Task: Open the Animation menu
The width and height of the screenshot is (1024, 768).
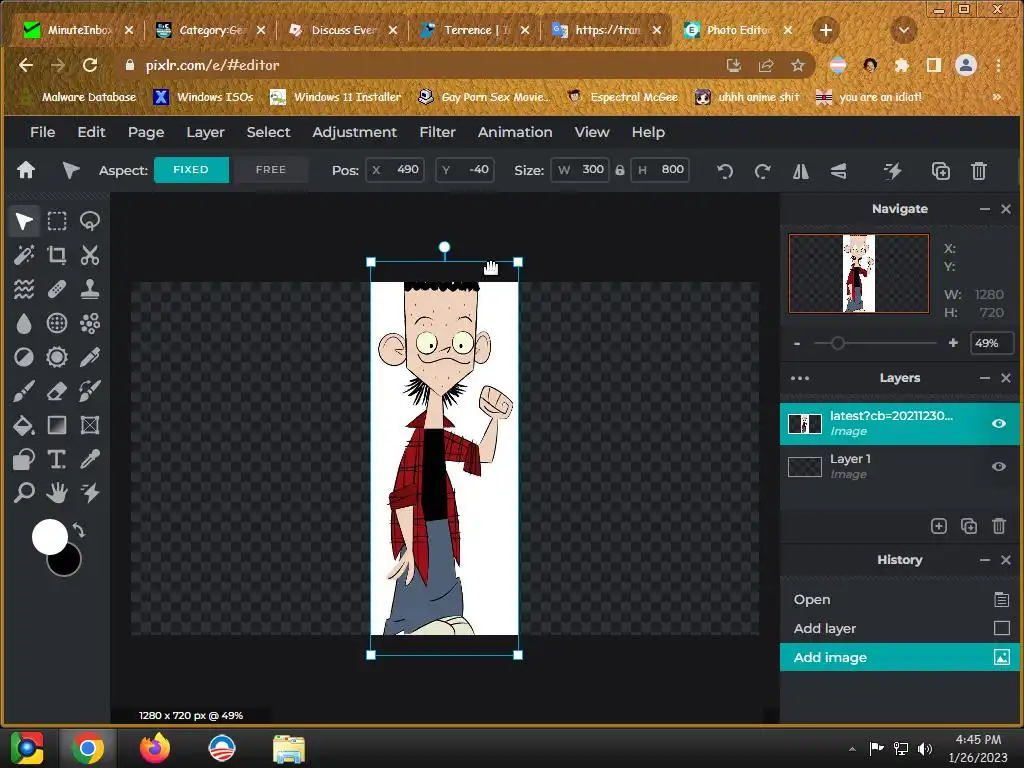Action: tap(515, 133)
